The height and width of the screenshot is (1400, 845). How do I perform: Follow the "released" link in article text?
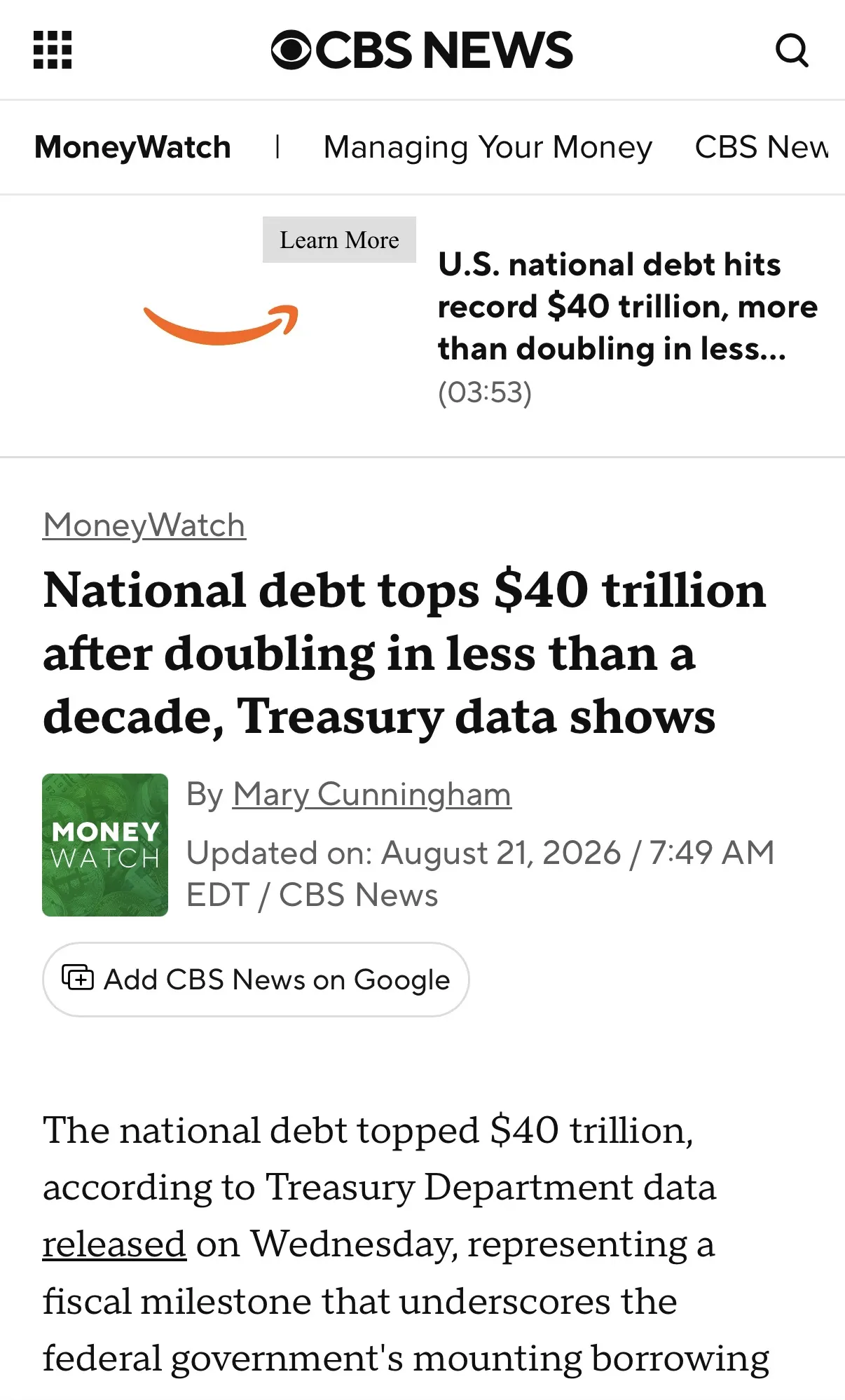pos(114,1244)
